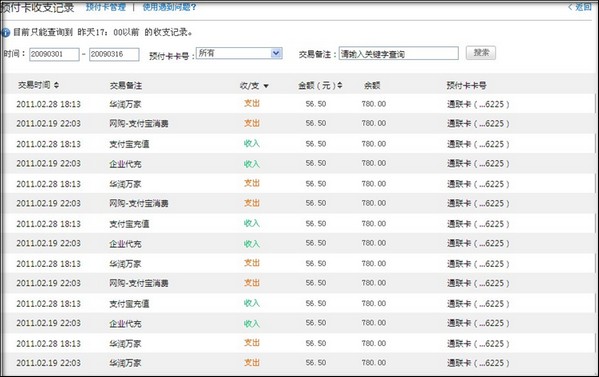Viewport: 599px width, 377px height.
Task: Focus the start date field 20090301
Action: (54, 54)
